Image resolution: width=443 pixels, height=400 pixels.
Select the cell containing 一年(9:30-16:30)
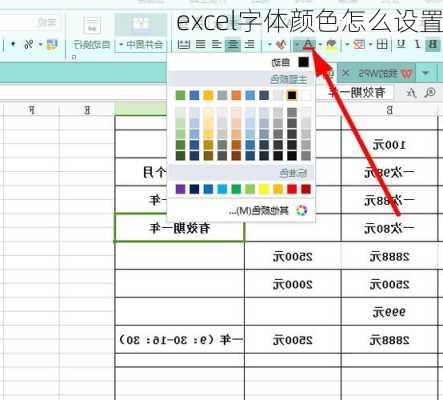(179, 340)
